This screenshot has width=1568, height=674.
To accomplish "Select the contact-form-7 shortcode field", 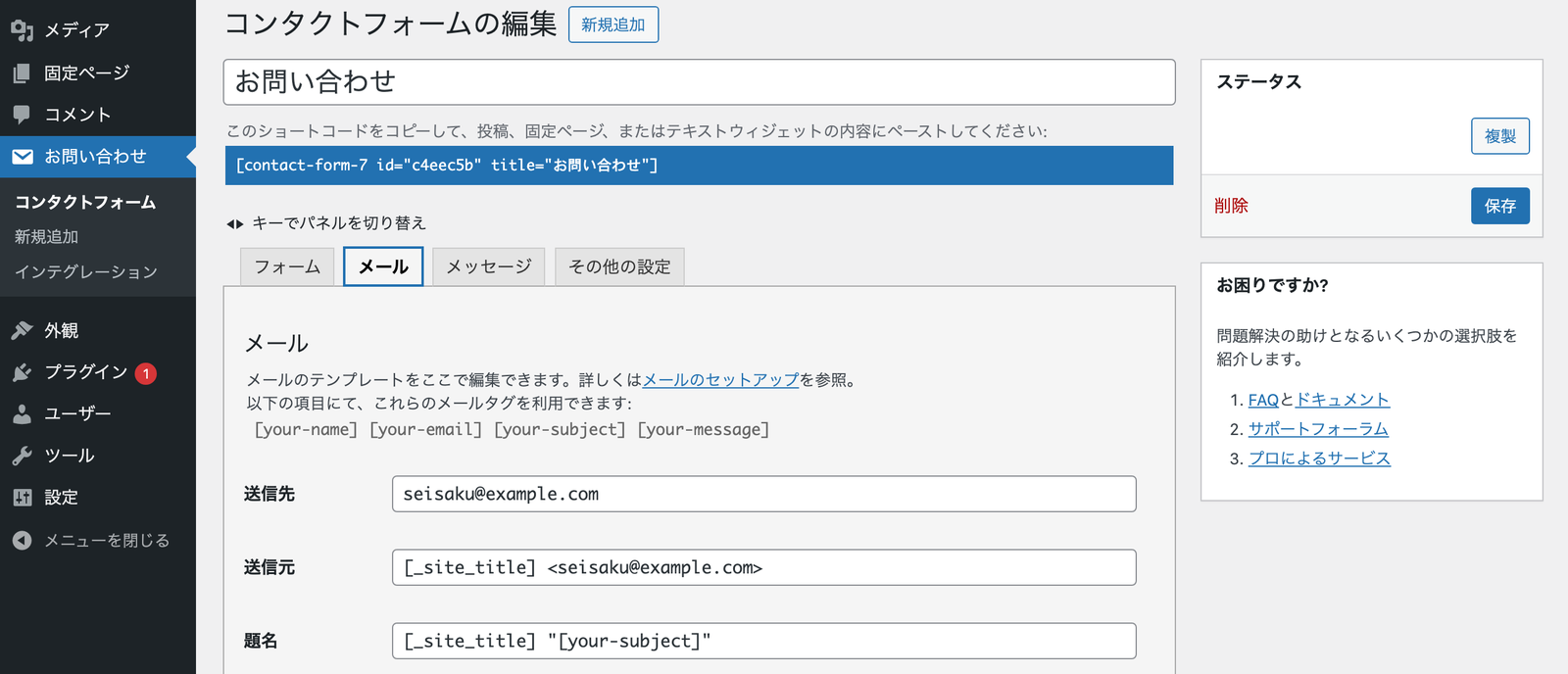I will [x=700, y=166].
